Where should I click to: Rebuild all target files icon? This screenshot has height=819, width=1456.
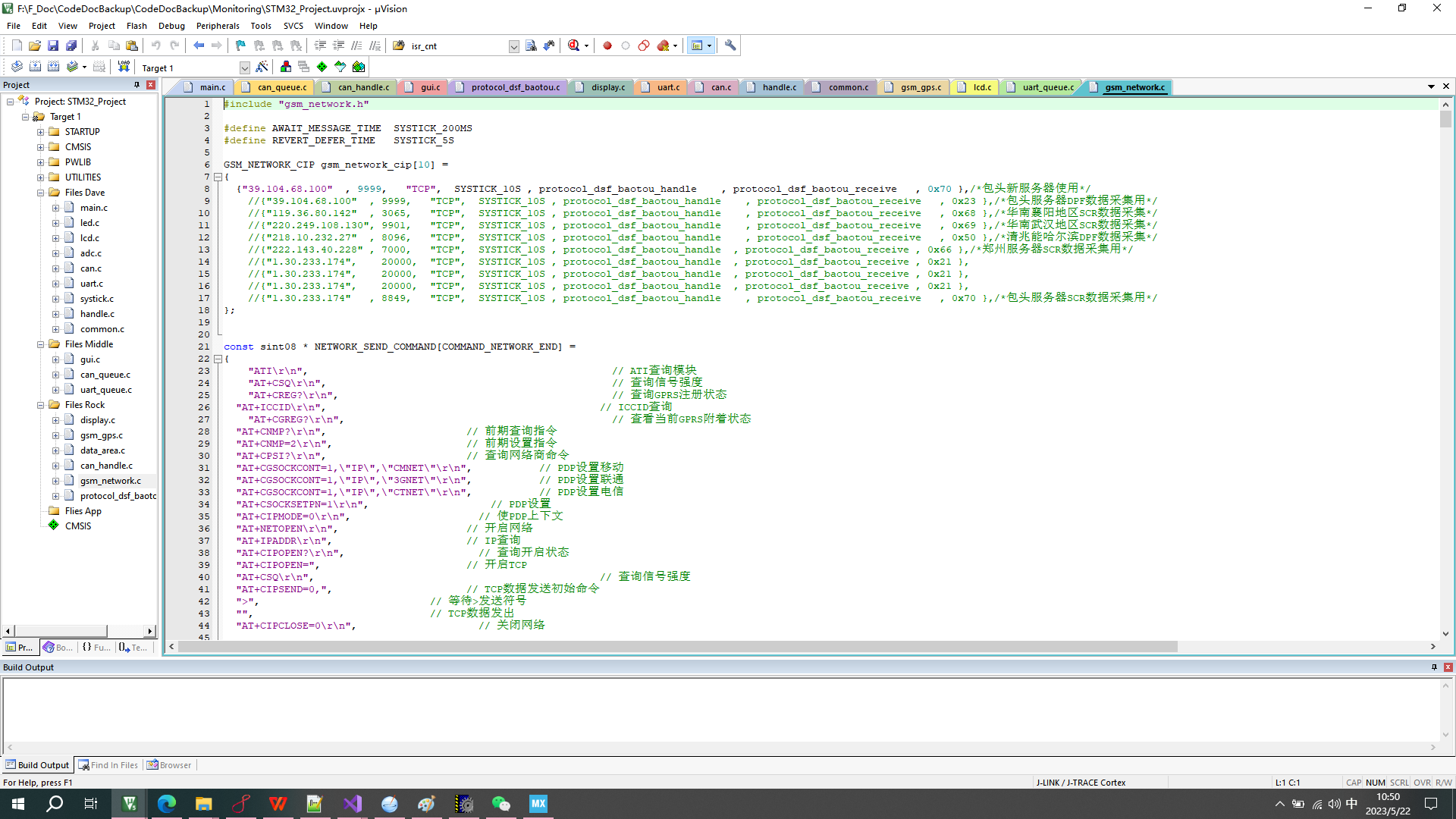click(53, 67)
